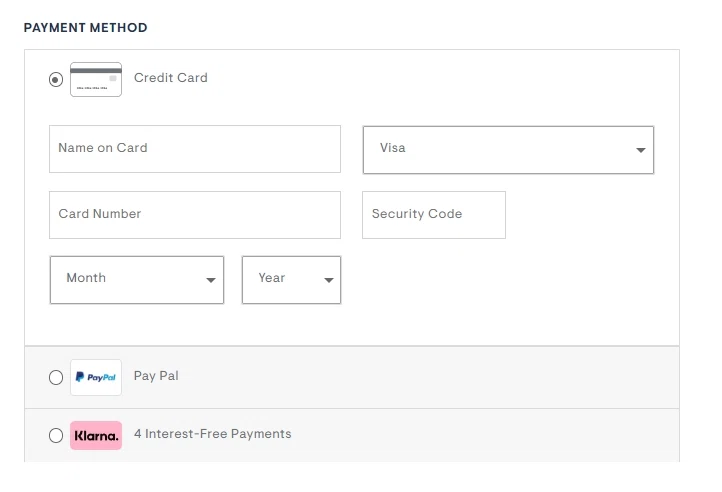Click the Year dropdown arrow icon
The height and width of the screenshot is (492, 722).
[329, 280]
